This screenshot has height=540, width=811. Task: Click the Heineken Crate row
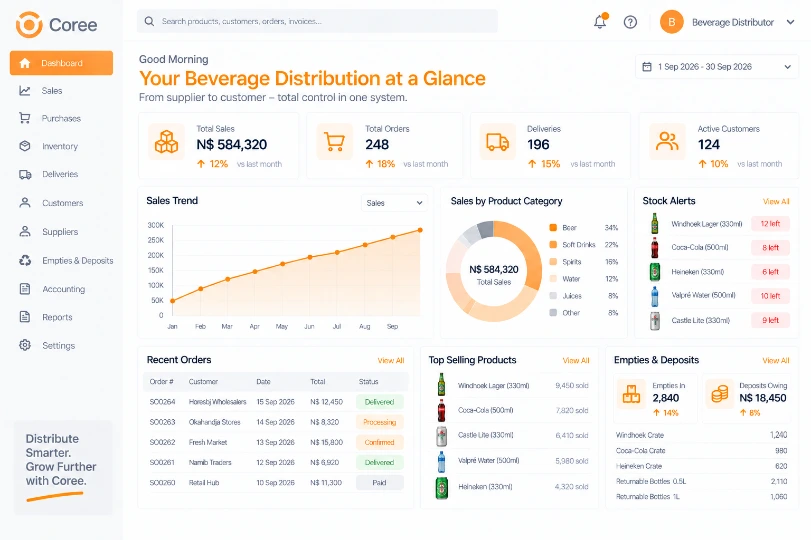coord(701,466)
